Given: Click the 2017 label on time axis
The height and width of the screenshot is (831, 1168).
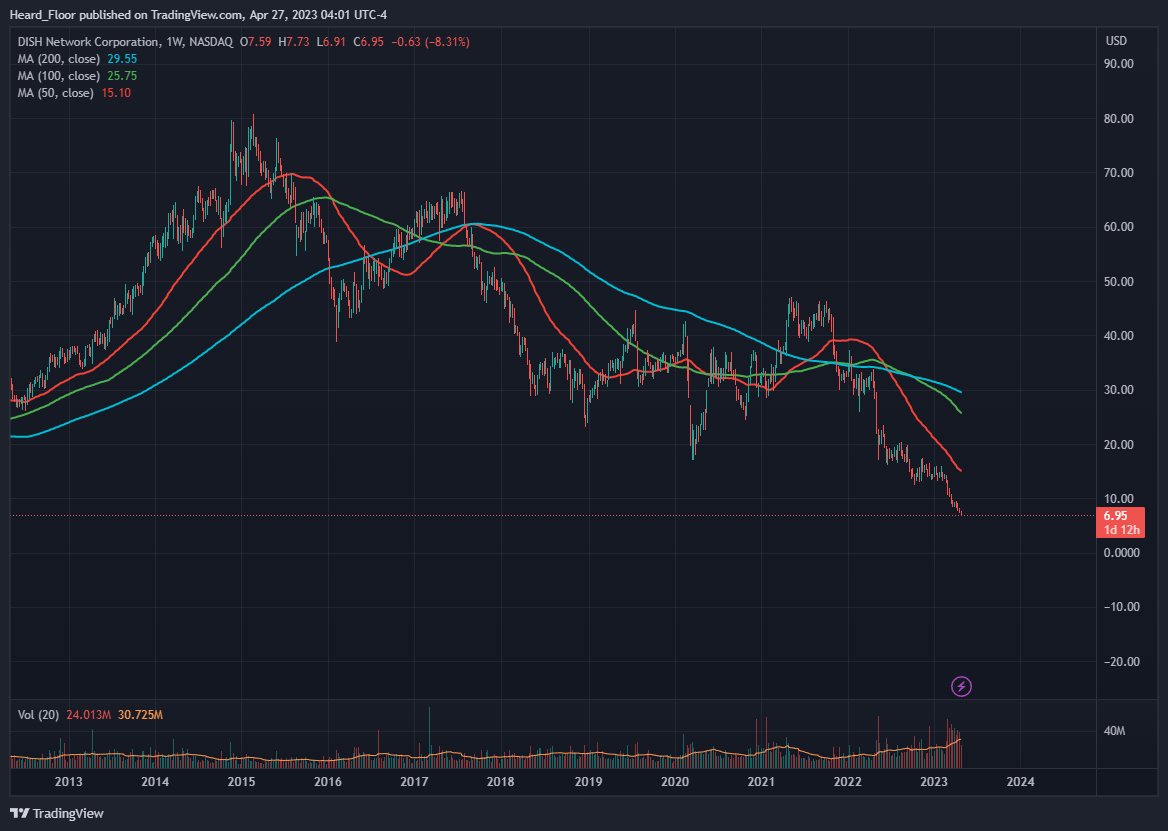Looking at the screenshot, I should [x=414, y=781].
